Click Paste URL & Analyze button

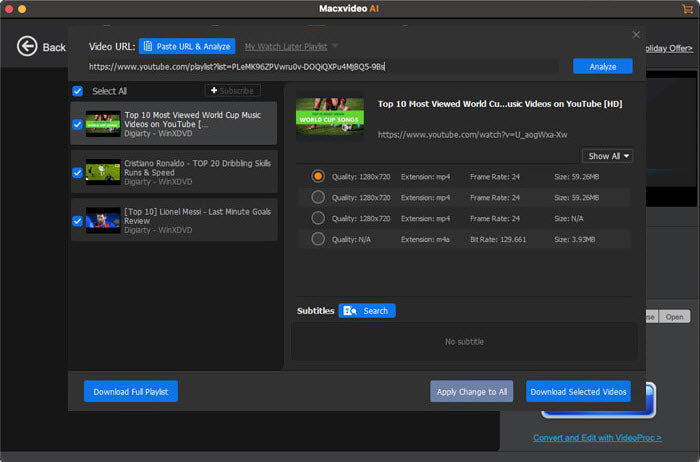(x=187, y=46)
